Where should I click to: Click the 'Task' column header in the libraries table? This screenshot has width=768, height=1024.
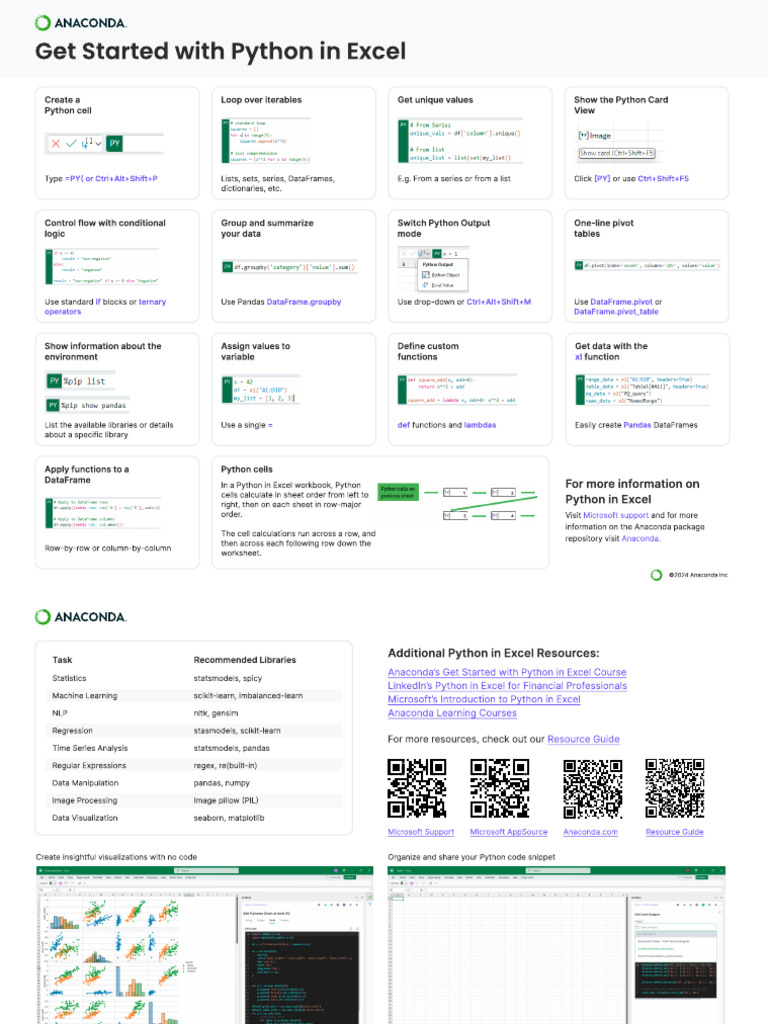pos(62,660)
